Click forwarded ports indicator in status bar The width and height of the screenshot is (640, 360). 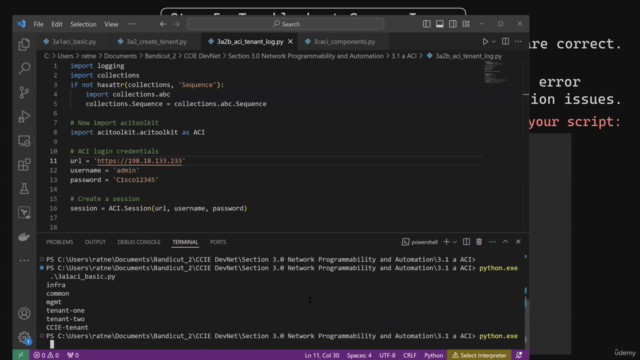(73, 355)
